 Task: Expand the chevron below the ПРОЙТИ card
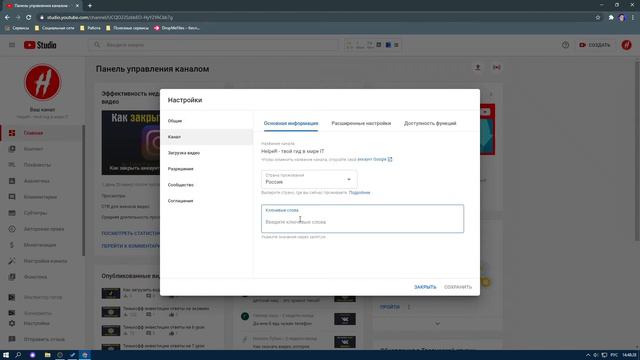(x=437, y=324)
